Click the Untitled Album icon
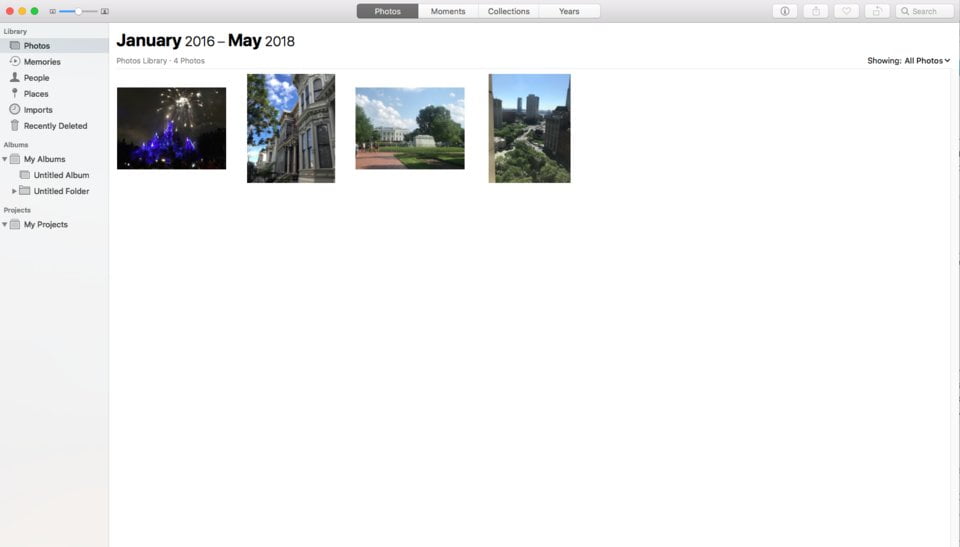 pyautogui.click(x=24, y=175)
